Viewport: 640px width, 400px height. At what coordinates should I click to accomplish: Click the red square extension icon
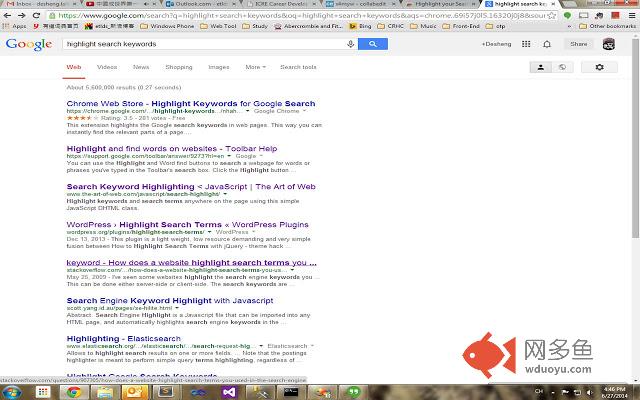[615, 16]
